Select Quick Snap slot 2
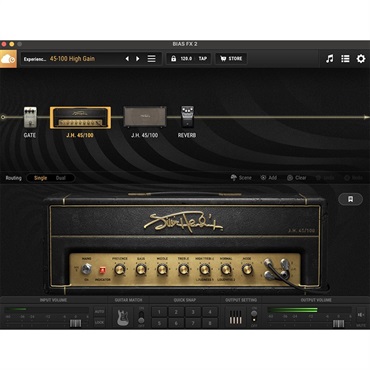 (x=176, y=312)
